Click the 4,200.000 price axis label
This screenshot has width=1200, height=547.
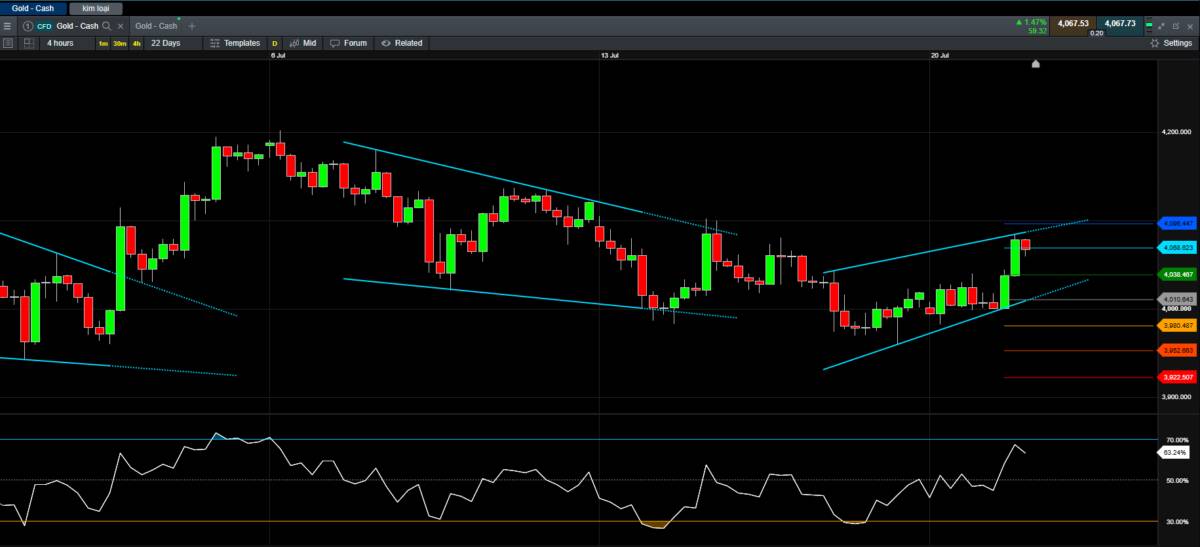[x=1176, y=132]
